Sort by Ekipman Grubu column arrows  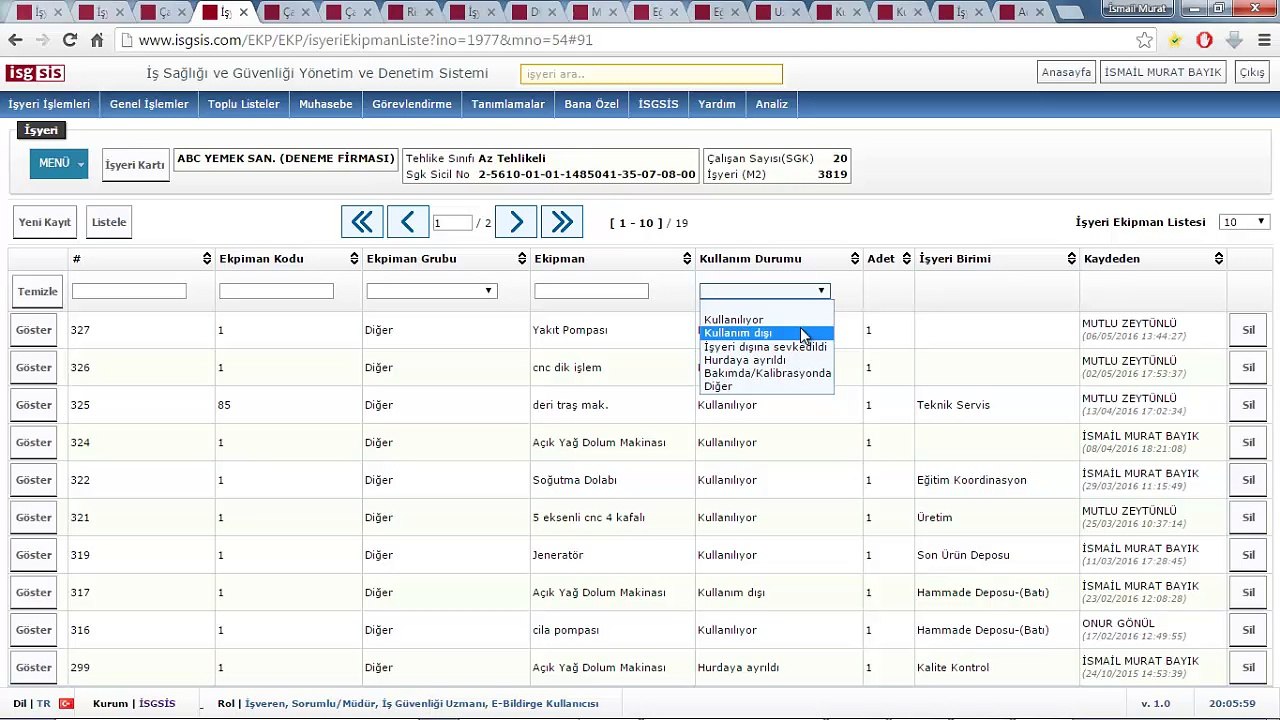click(x=522, y=259)
